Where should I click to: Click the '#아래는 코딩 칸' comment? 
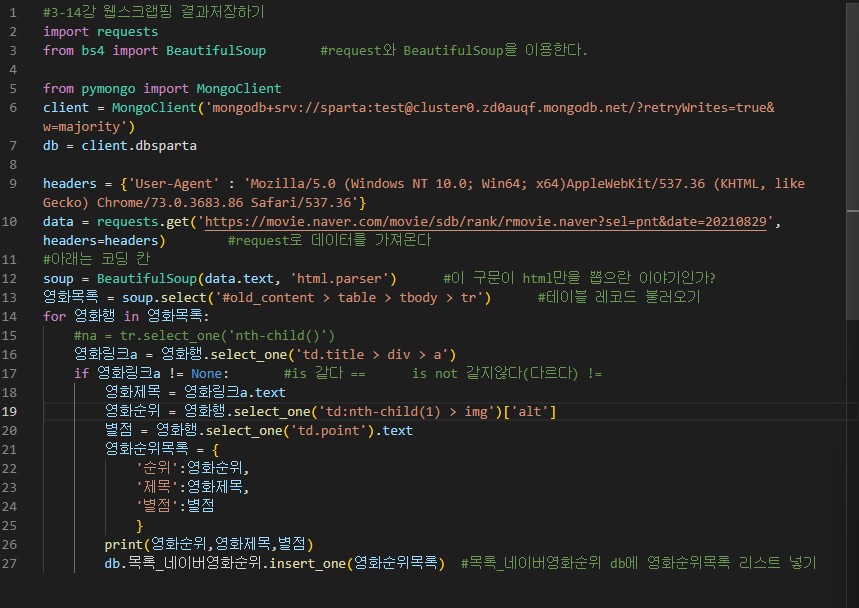(x=96, y=259)
